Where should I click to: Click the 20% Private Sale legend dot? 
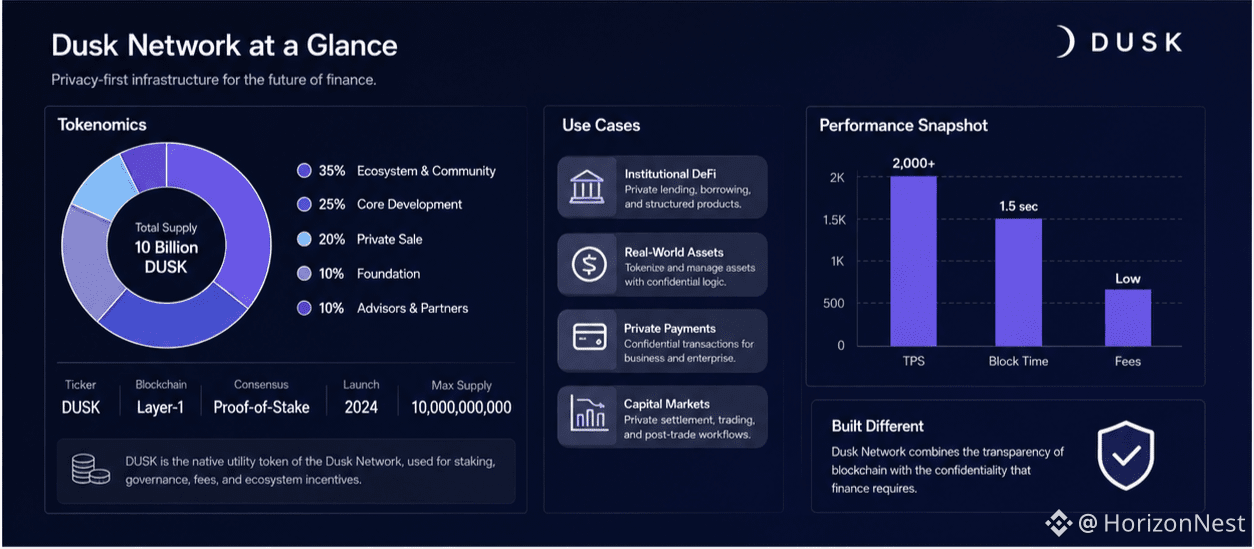click(305, 240)
